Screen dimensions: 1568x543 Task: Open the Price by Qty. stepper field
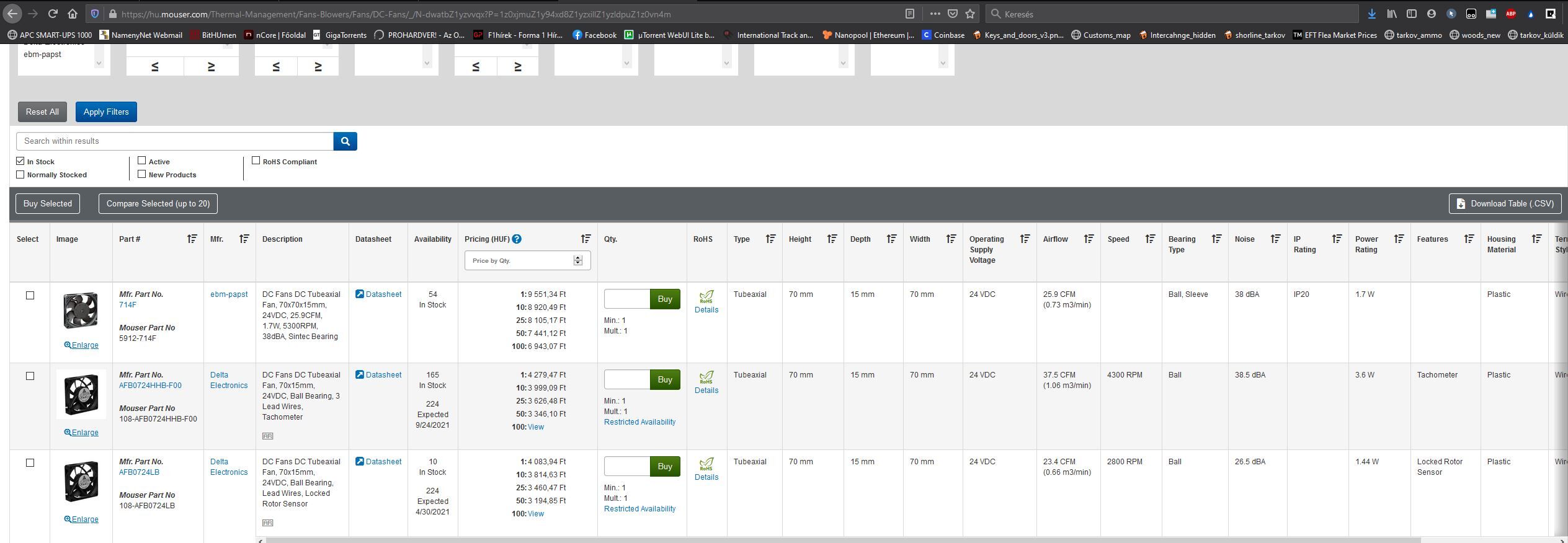click(527, 260)
